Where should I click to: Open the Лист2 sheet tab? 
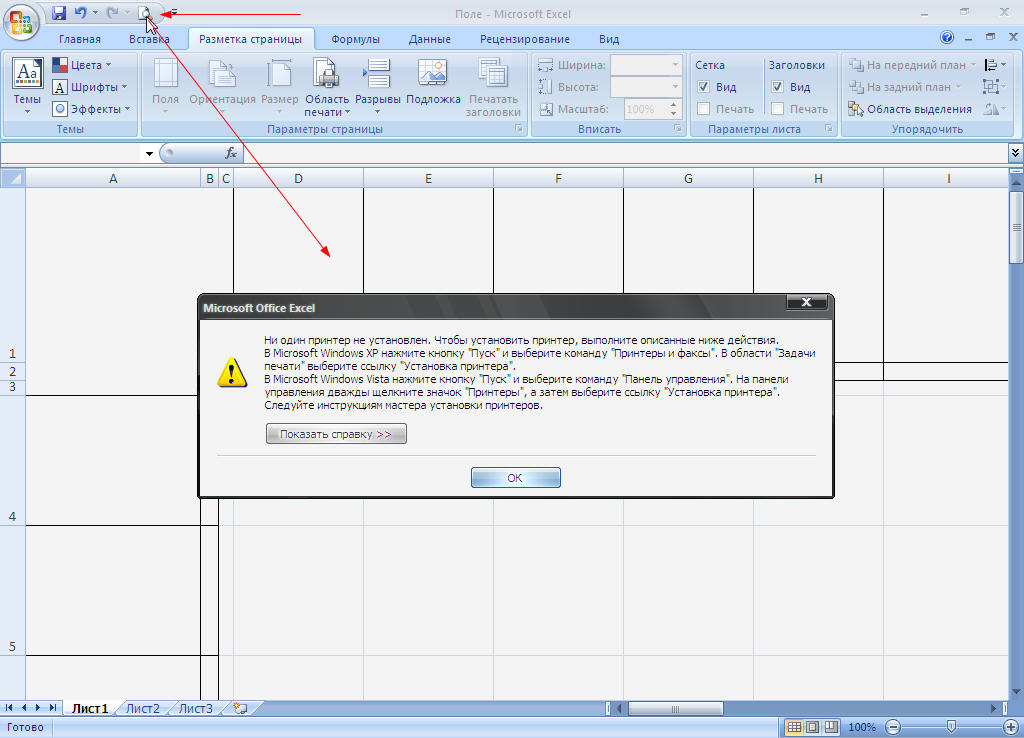click(142, 708)
